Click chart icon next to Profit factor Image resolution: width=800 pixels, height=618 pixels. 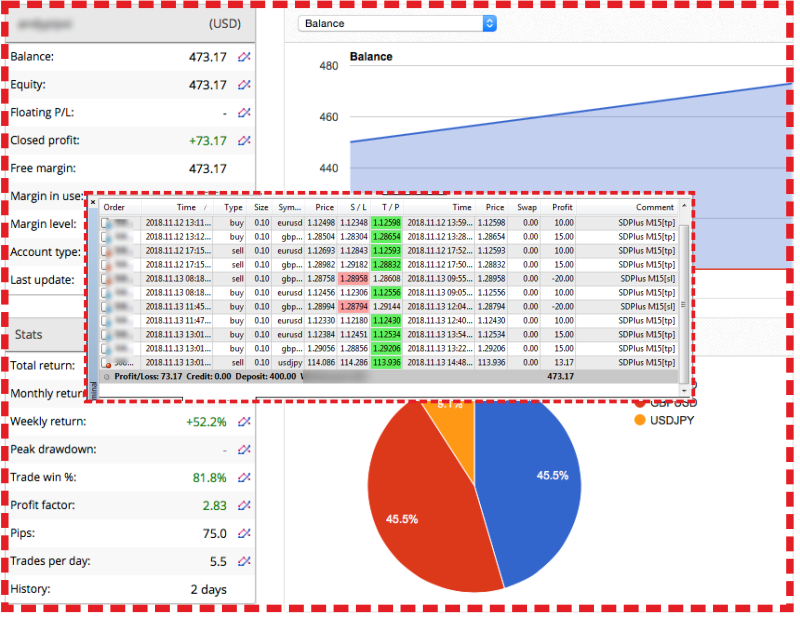pos(244,505)
